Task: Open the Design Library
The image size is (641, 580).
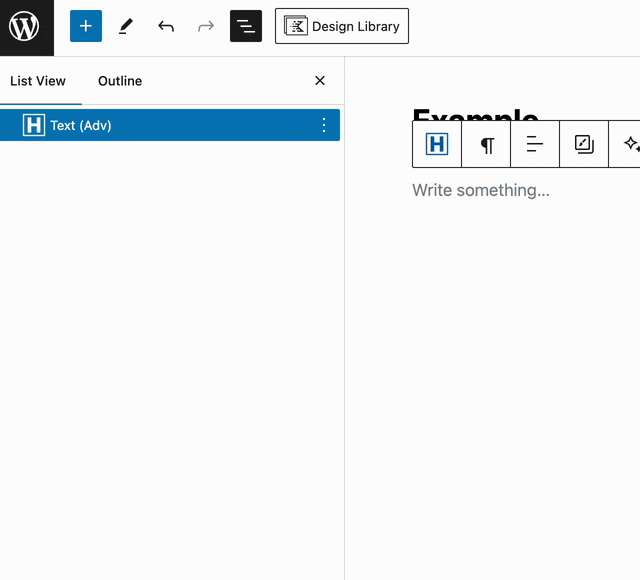Action: click(x=341, y=27)
